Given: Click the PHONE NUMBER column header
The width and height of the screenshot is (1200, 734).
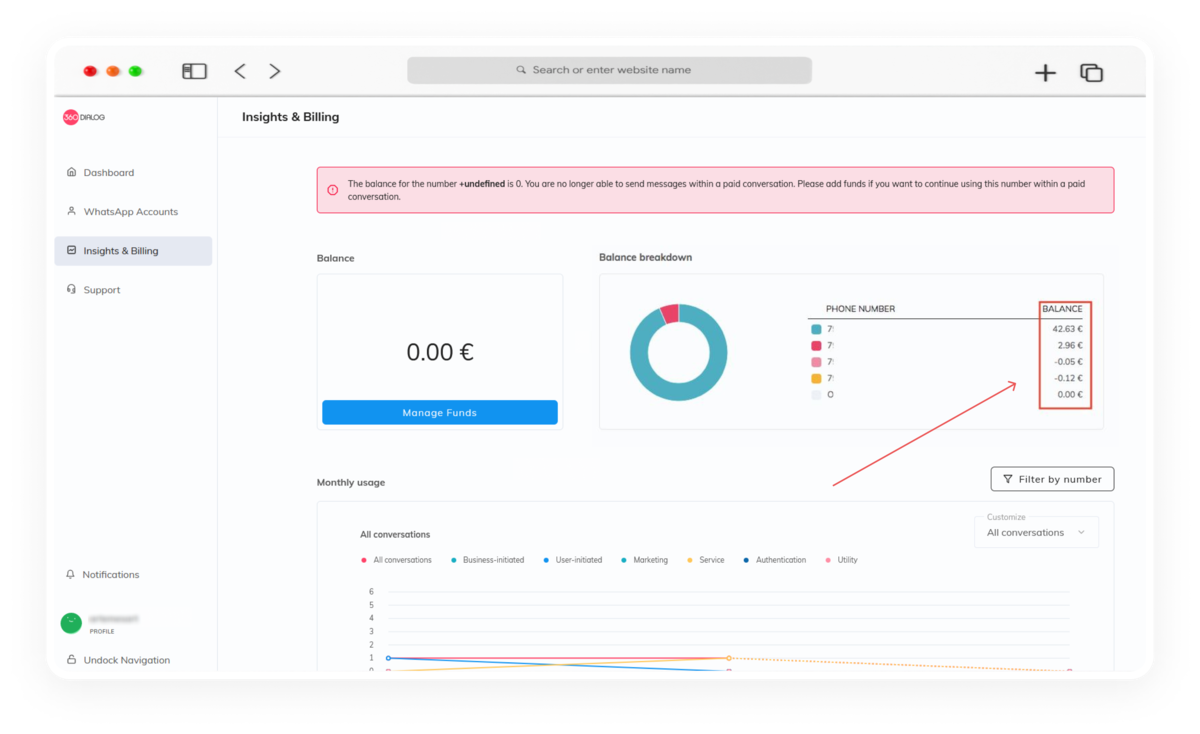Looking at the screenshot, I should 860,309.
